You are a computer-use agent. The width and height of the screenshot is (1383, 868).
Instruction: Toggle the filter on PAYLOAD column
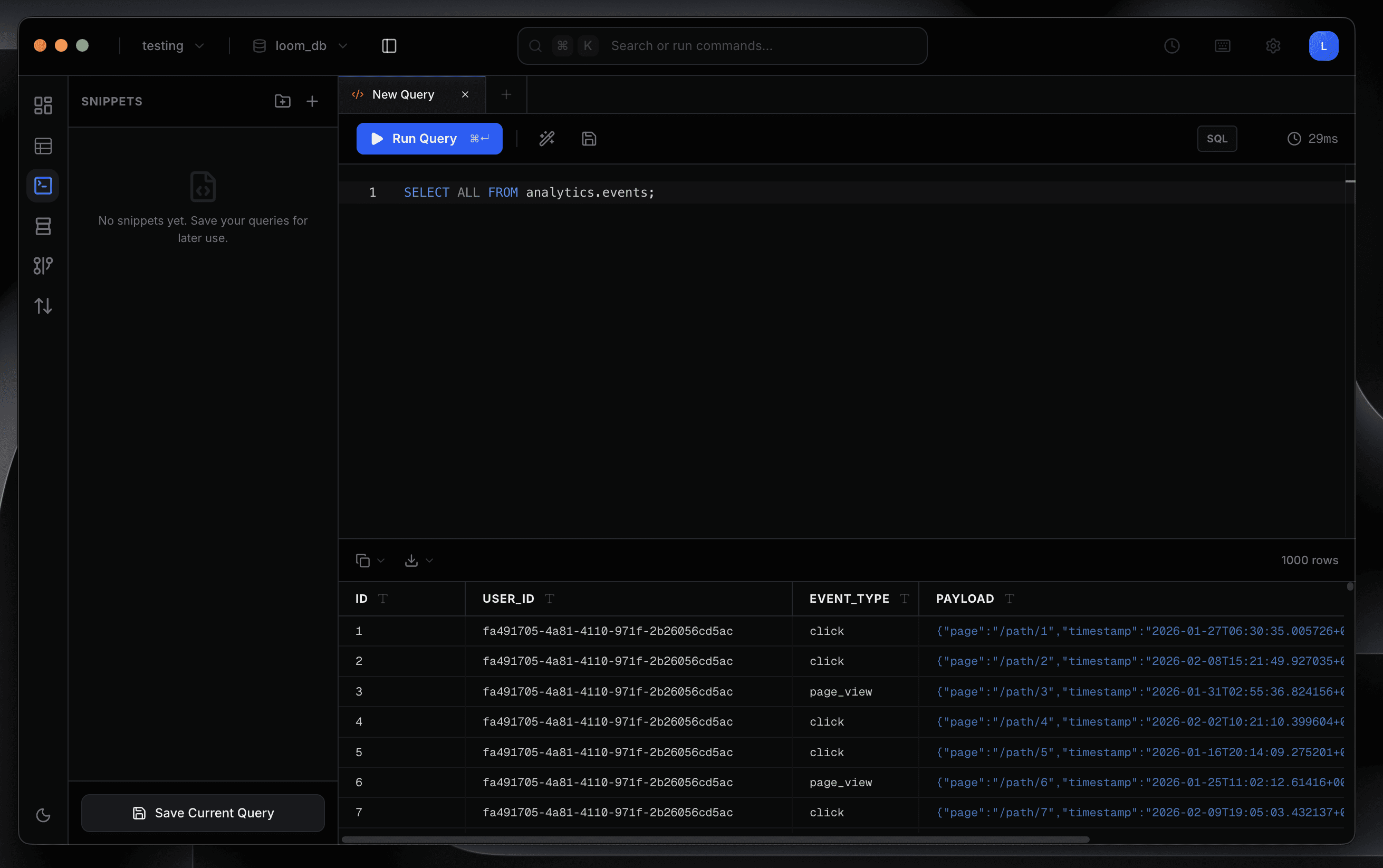pos(1009,599)
